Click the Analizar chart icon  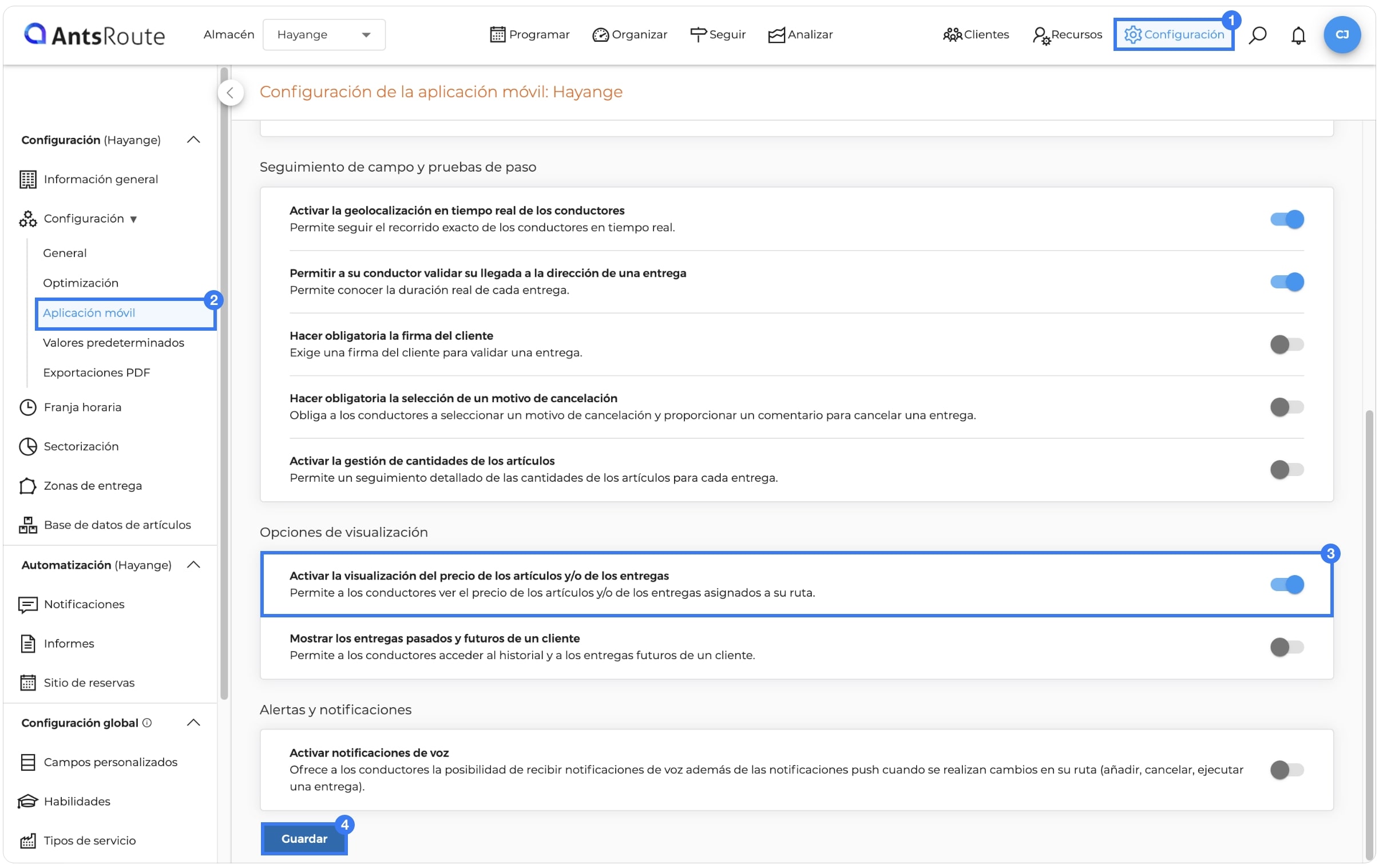coord(776,35)
